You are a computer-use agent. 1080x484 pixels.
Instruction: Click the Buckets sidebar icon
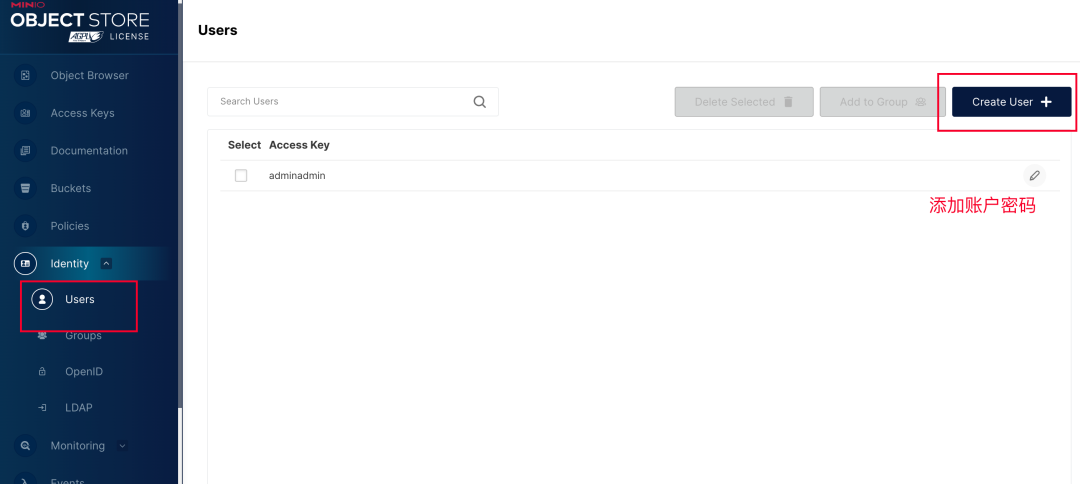pos(25,188)
